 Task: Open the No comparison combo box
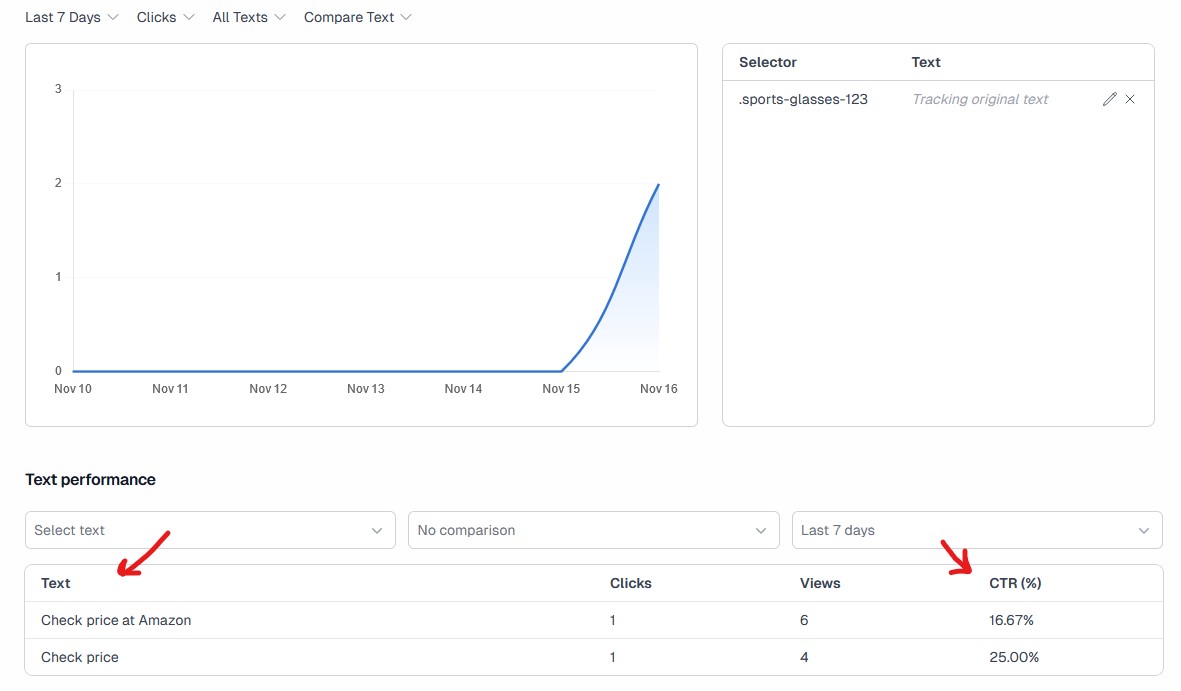coord(592,530)
